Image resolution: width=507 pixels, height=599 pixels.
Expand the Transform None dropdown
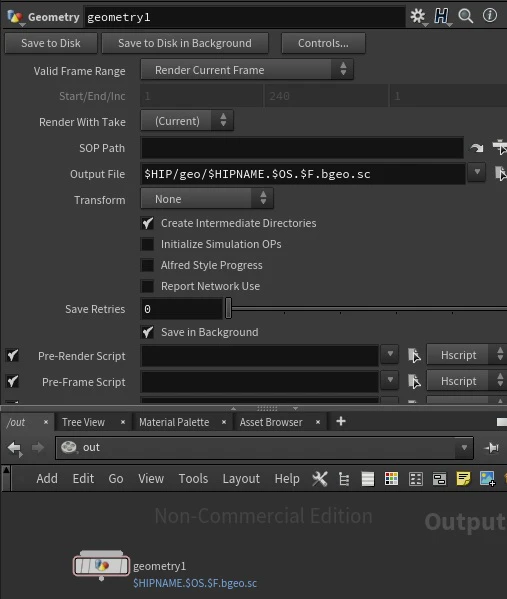(x=207, y=199)
